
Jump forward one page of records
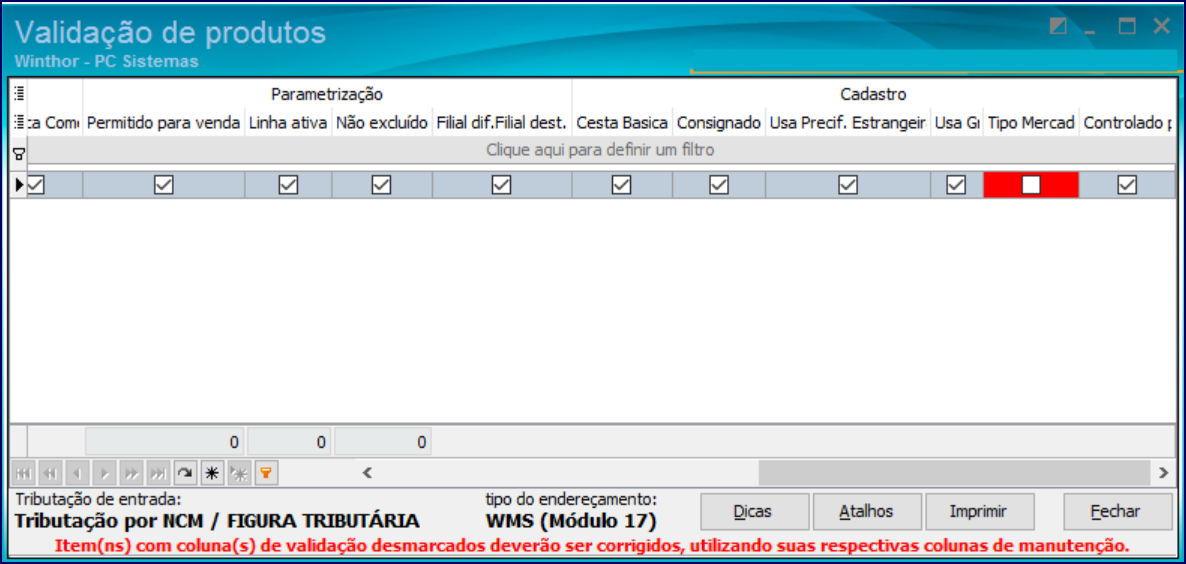pos(132,474)
